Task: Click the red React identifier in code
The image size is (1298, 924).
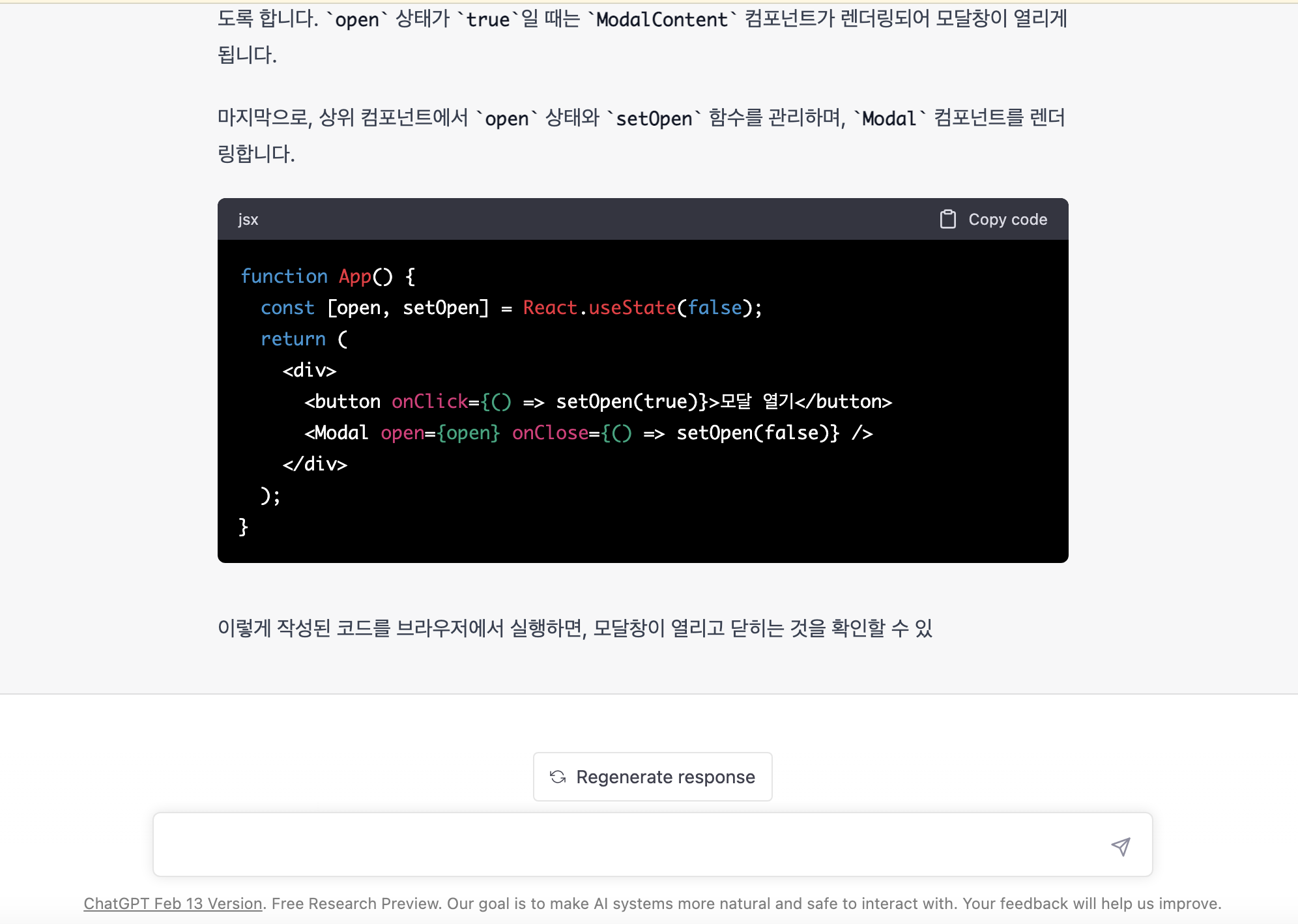Action: [x=549, y=308]
